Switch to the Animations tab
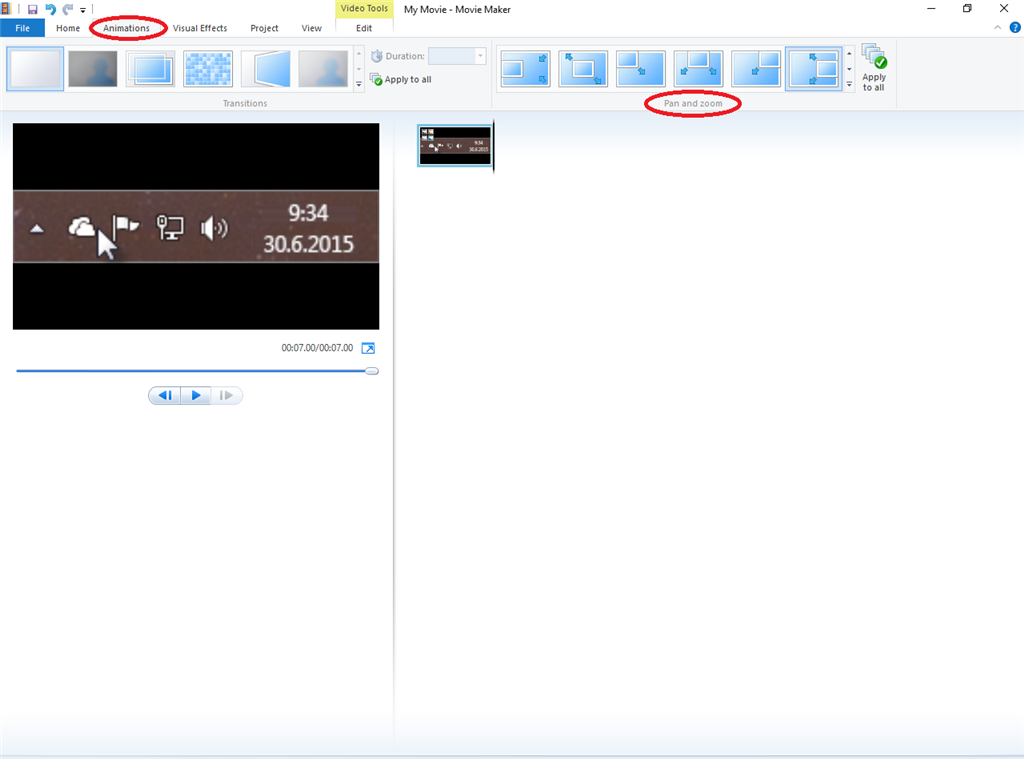The width and height of the screenshot is (1024, 759). pyautogui.click(x=127, y=28)
